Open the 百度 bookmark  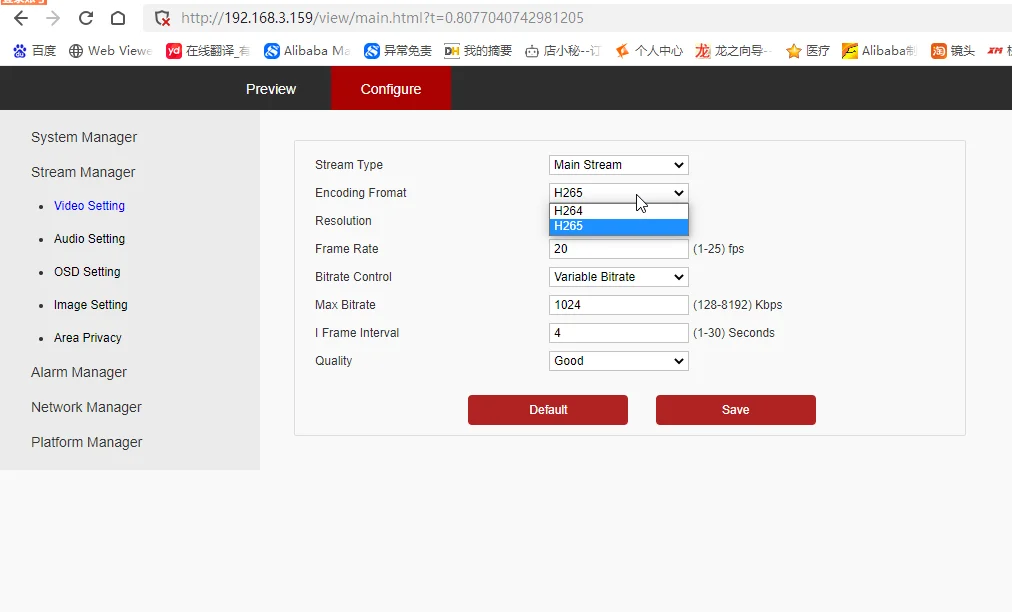pos(35,50)
